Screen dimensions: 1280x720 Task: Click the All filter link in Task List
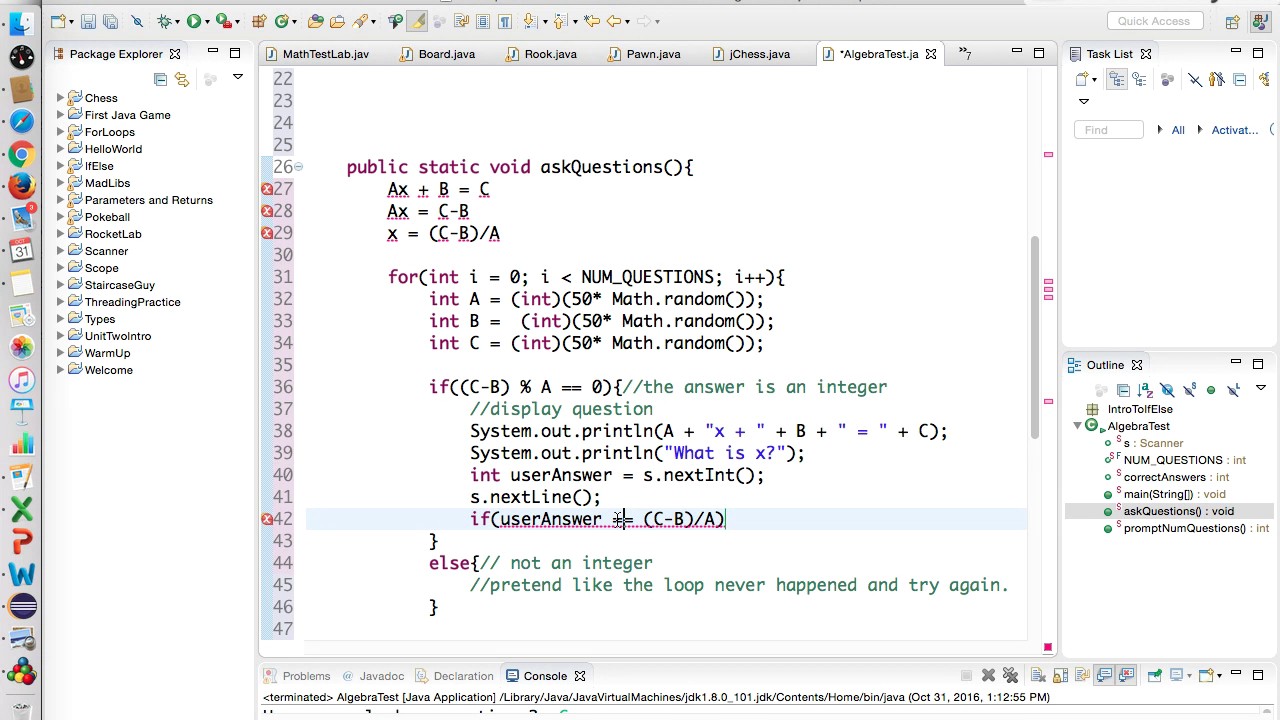point(1178,130)
